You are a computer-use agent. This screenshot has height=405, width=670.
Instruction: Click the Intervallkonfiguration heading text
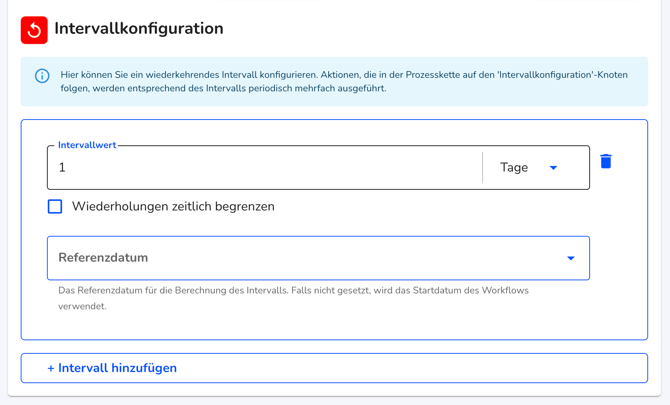click(139, 29)
